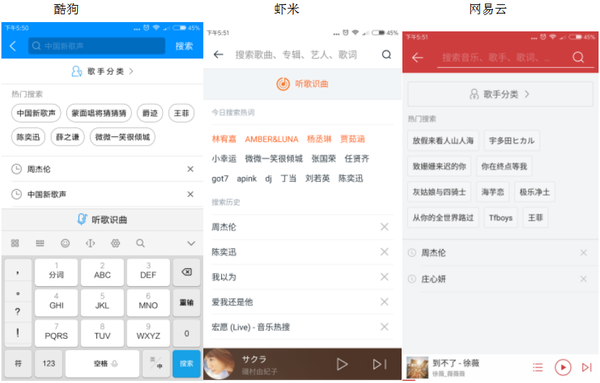
Task: Skip to next track in Xiami mini player
Action: (x=380, y=364)
